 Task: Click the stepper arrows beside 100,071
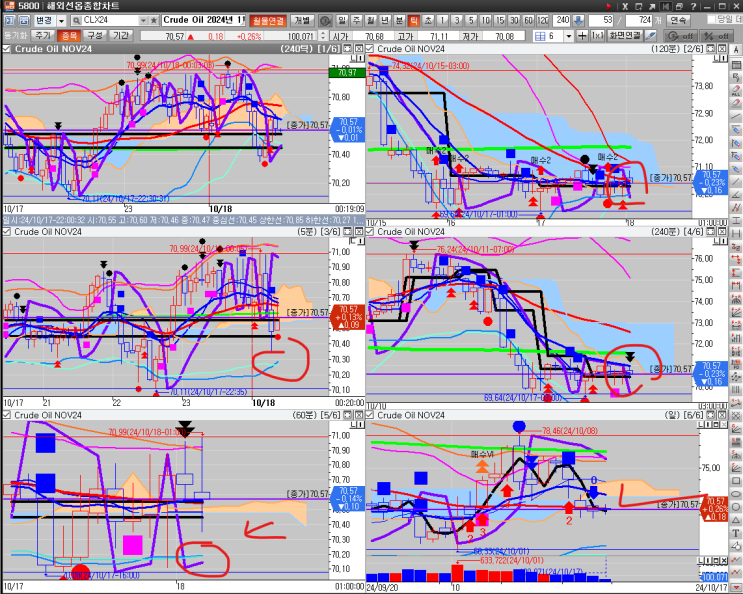pyautogui.click(x=323, y=36)
